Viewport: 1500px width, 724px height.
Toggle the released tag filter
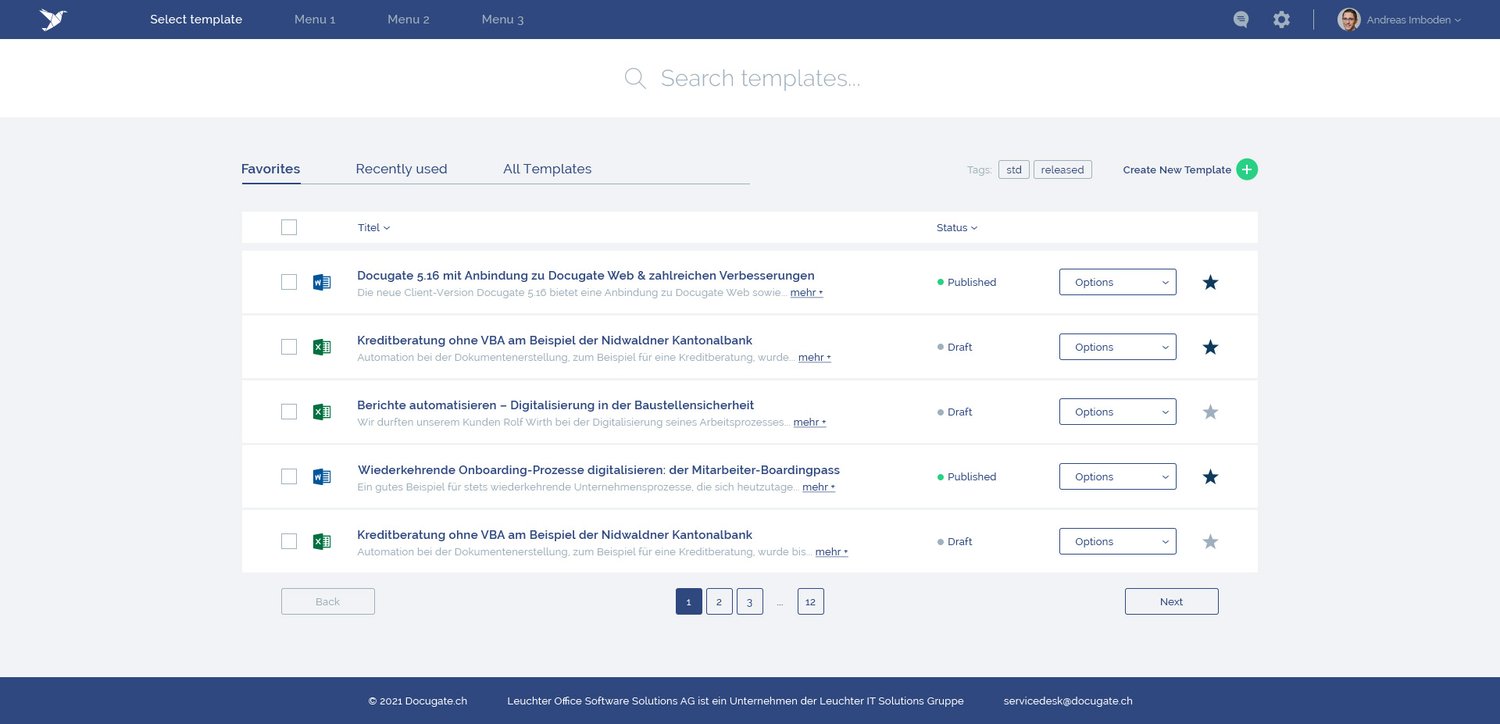[x=1062, y=170]
